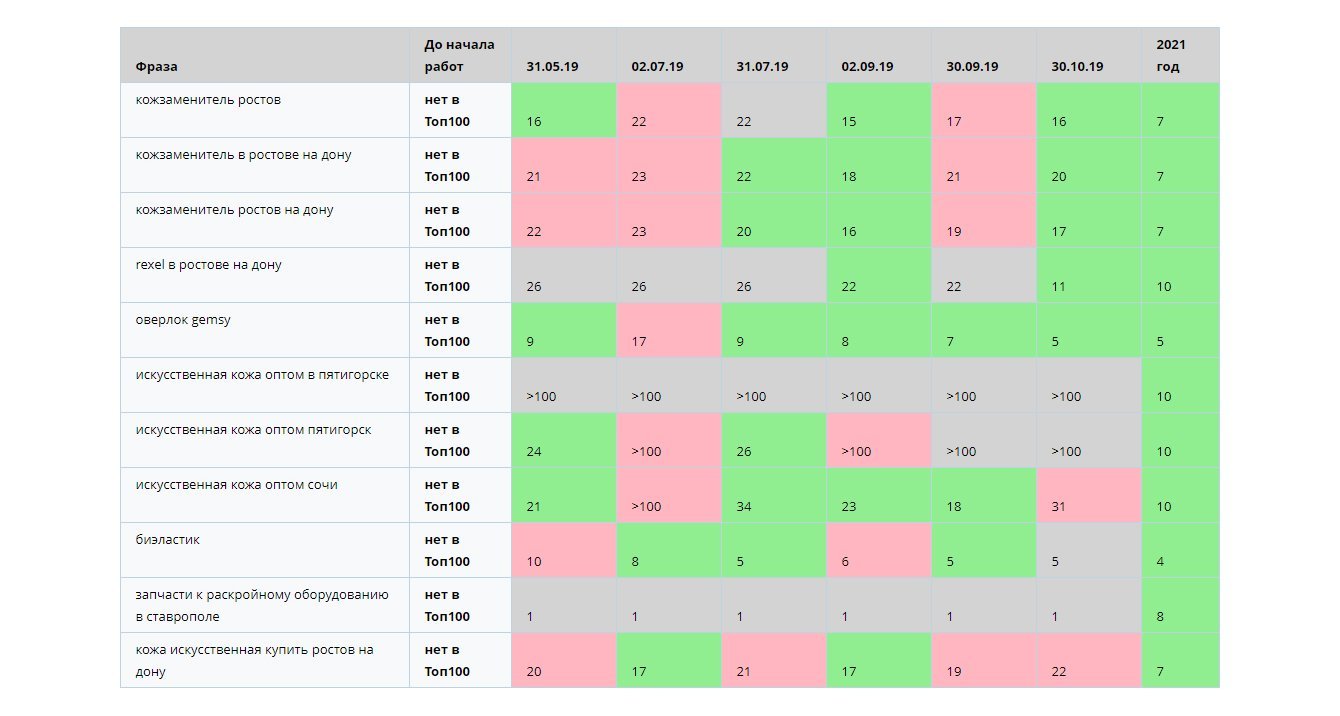
Task: Select 2021 value 8 for ставрополе row
Action: pyautogui.click(x=1180, y=605)
